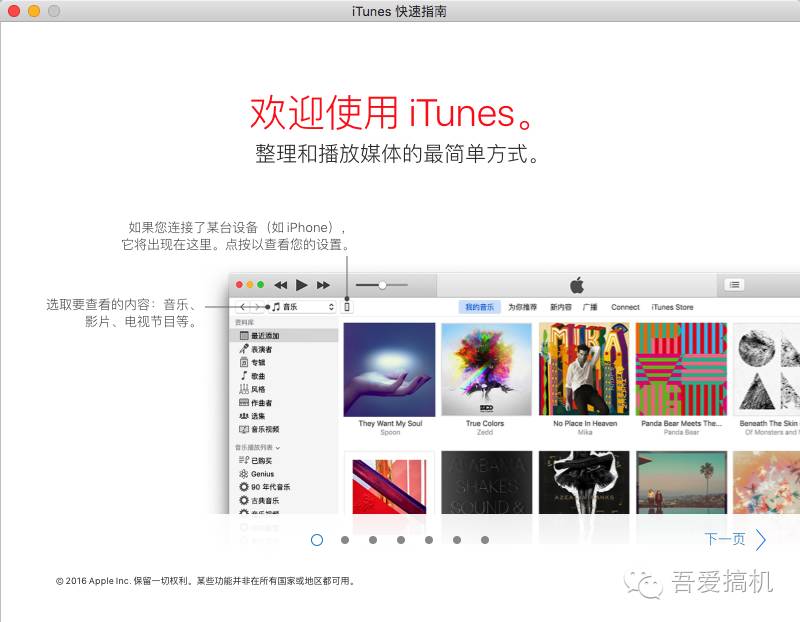Open the 90 年代音乐 smart playlist
This screenshot has height=622, width=800.
270,488
